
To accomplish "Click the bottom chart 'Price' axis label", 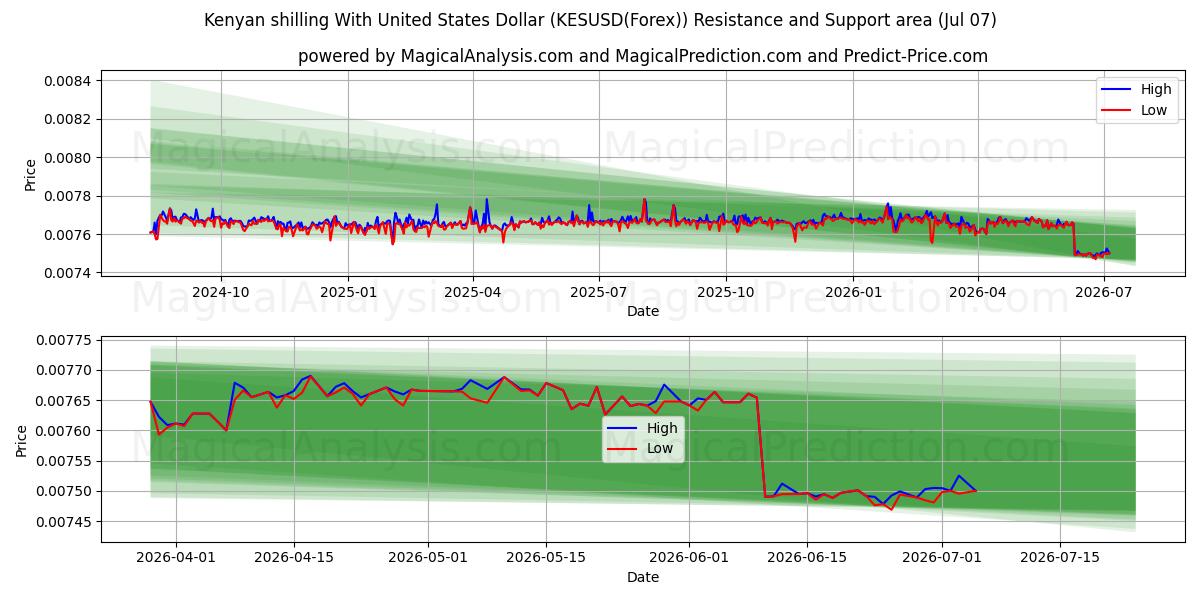I will click(22, 441).
